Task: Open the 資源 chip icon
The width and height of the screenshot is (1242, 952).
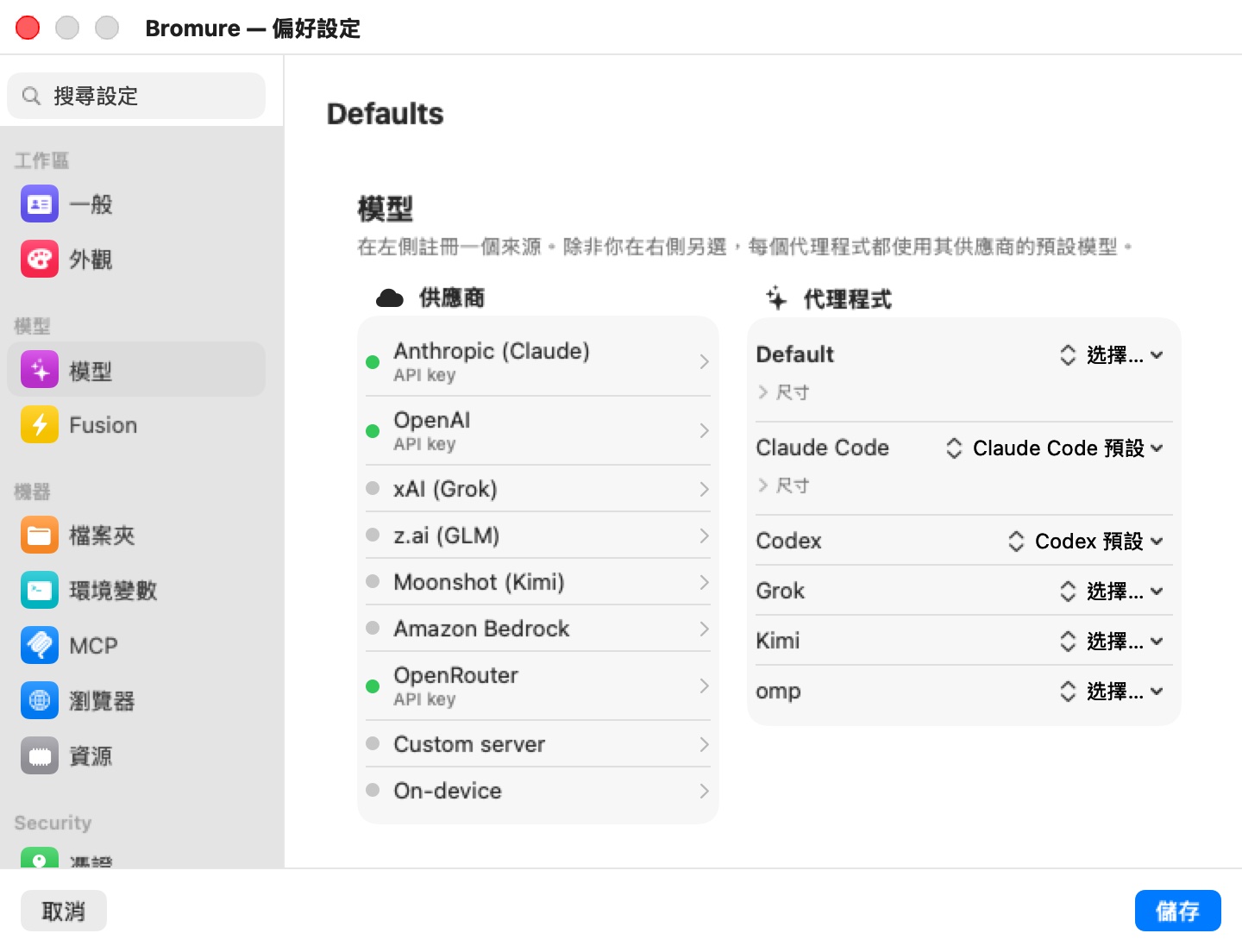Action: (40, 756)
